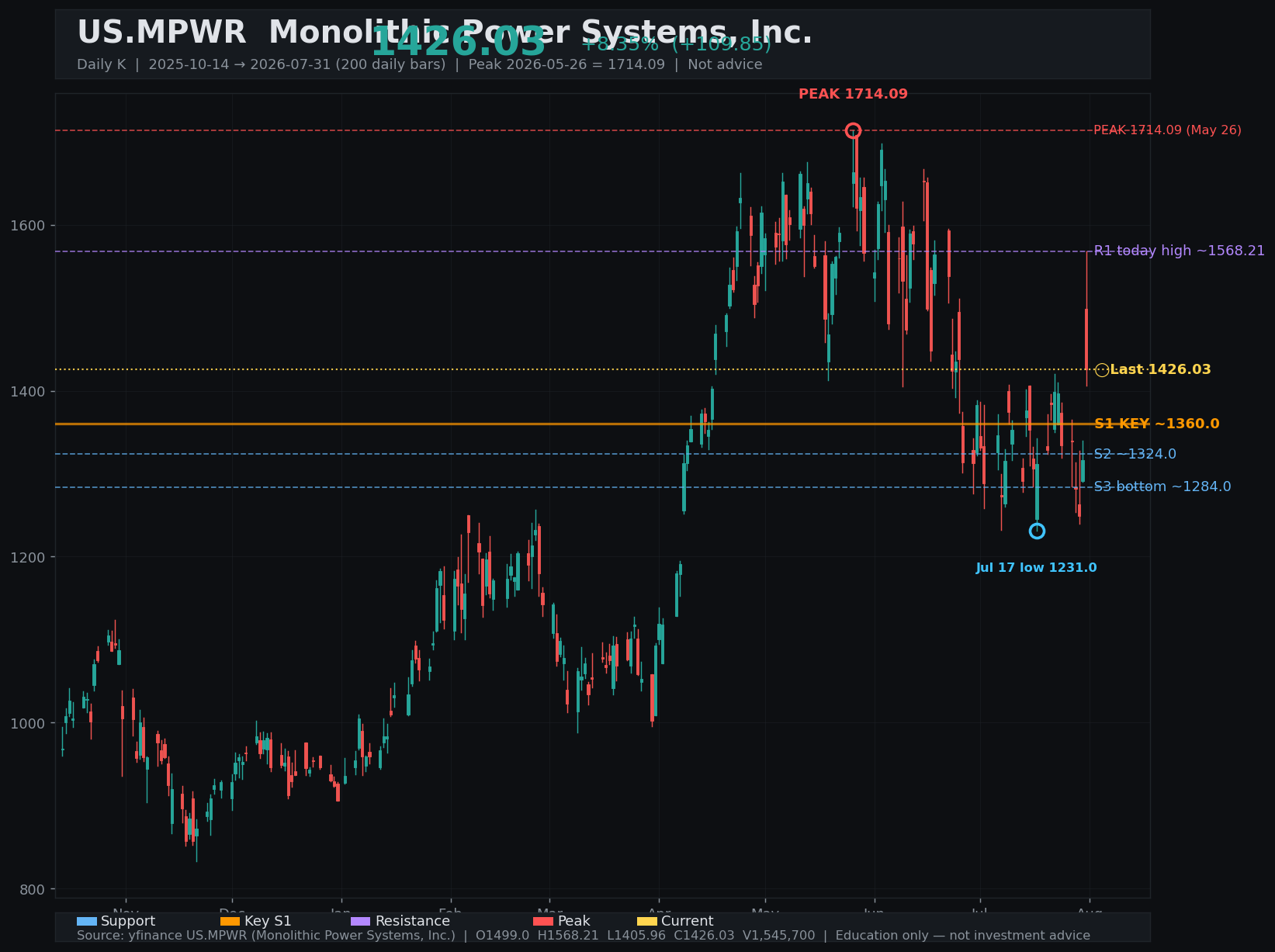
Task: Click the 'Daily K' subtitle text
Action: coord(101,64)
